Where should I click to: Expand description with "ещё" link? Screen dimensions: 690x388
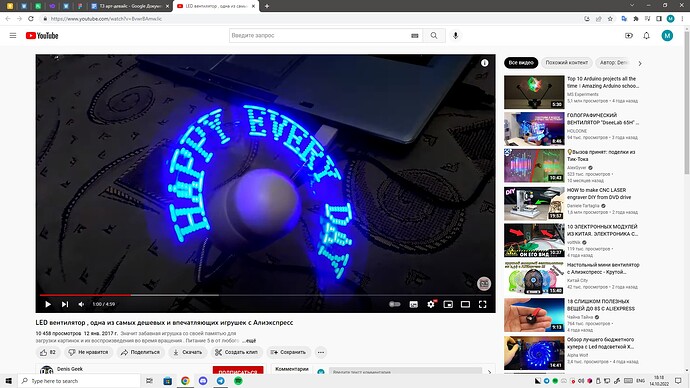(250, 340)
